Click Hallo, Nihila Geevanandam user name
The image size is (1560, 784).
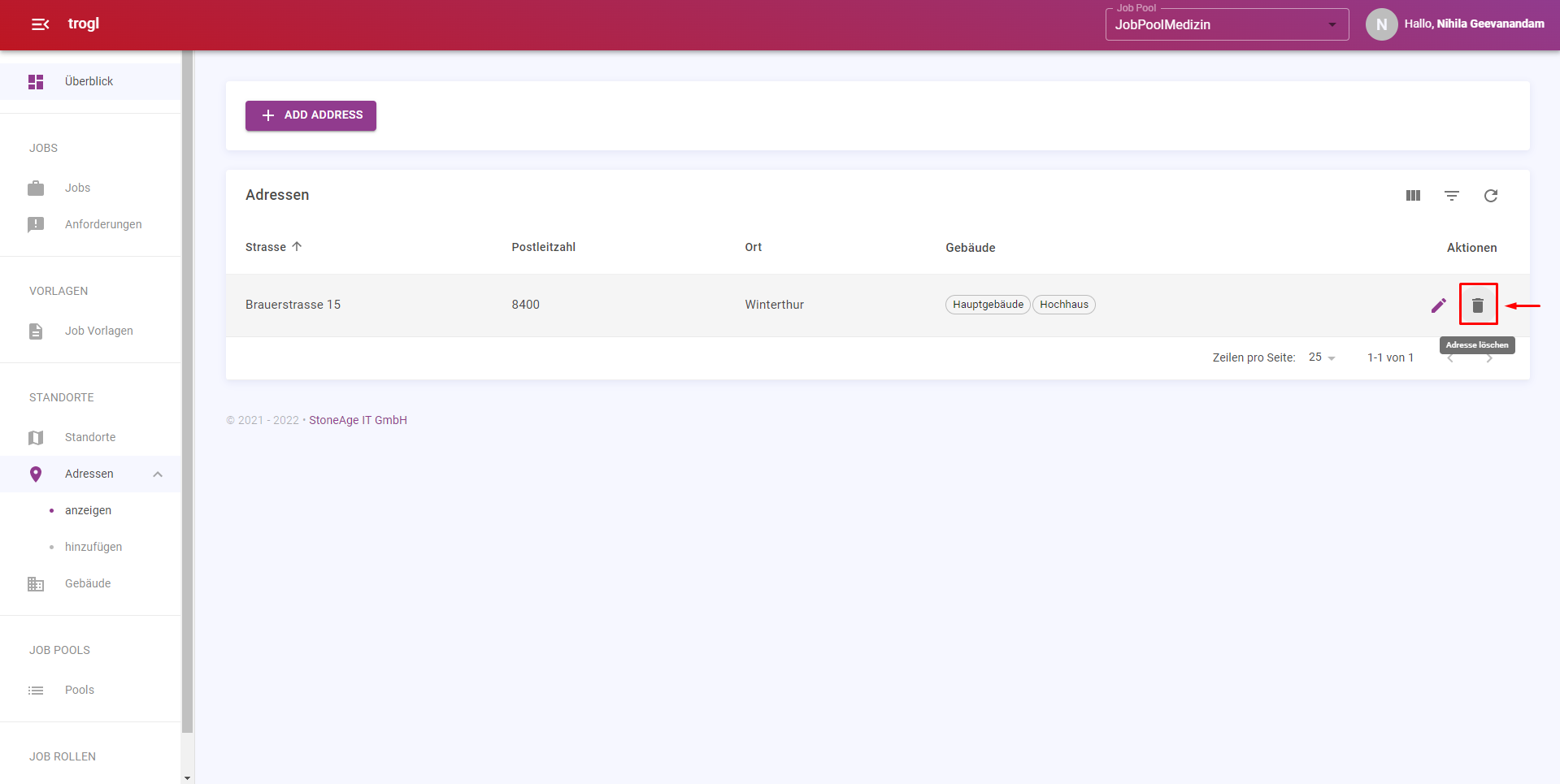point(1474,24)
